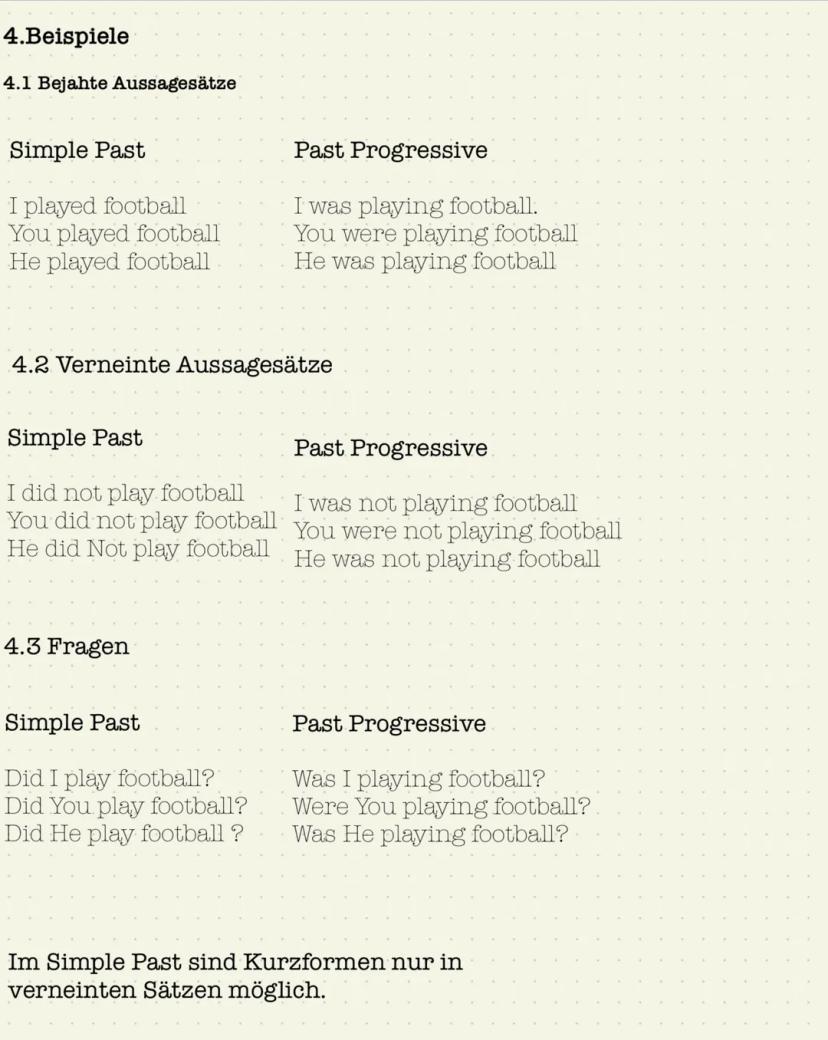Screen dimensions: 828x1040
Task: Click the sentence 'You were playing football'
Action: click(435, 235)
